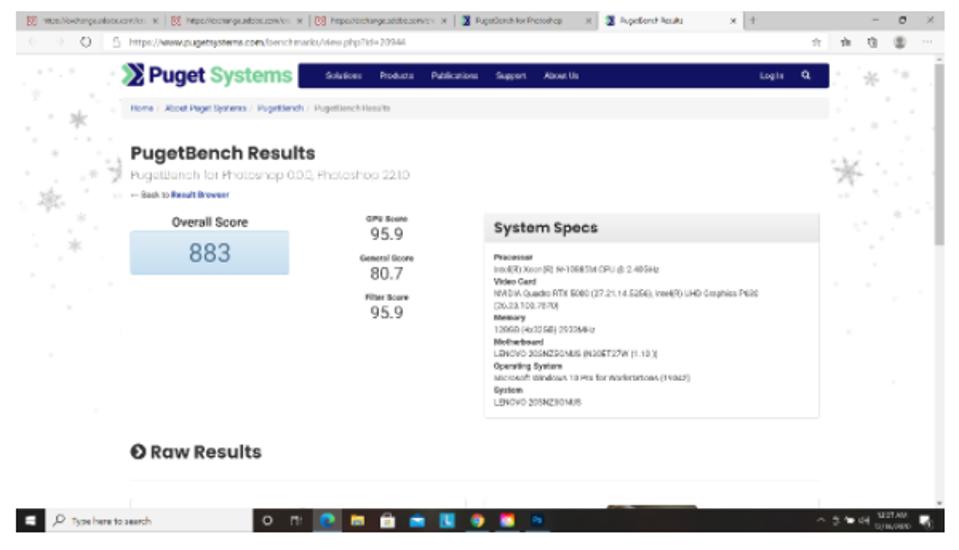
Task: Go back to Result Browser link
Action: pyautogui.click(x=200, y=195)
